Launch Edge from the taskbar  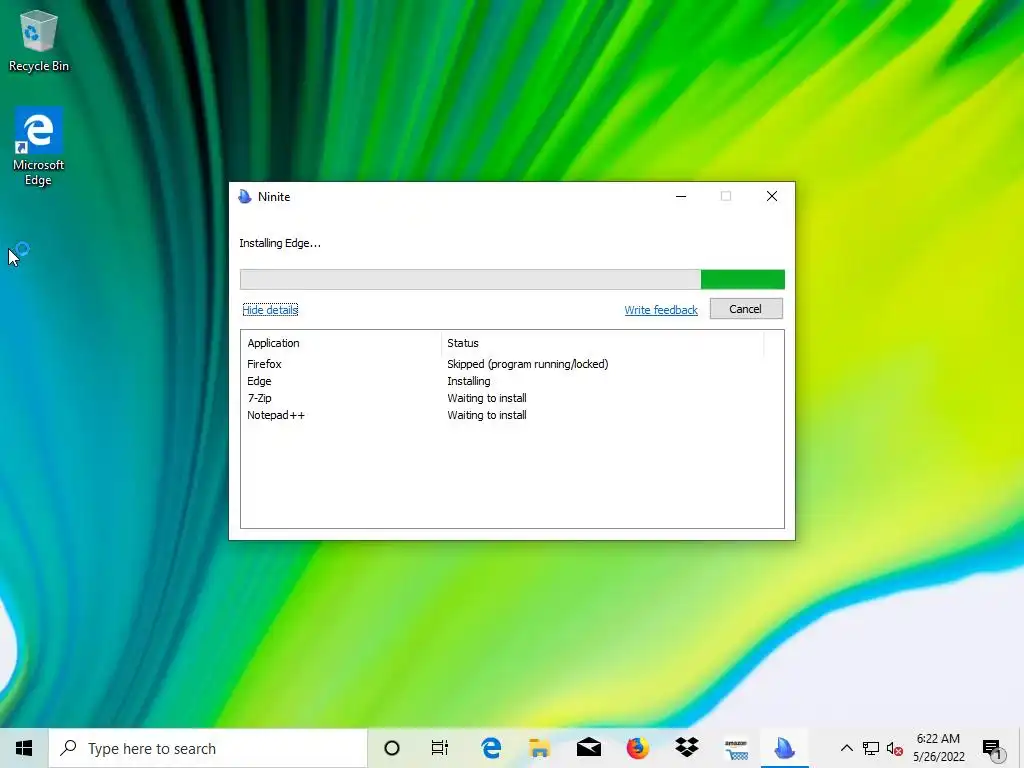[x=490, y=748]
